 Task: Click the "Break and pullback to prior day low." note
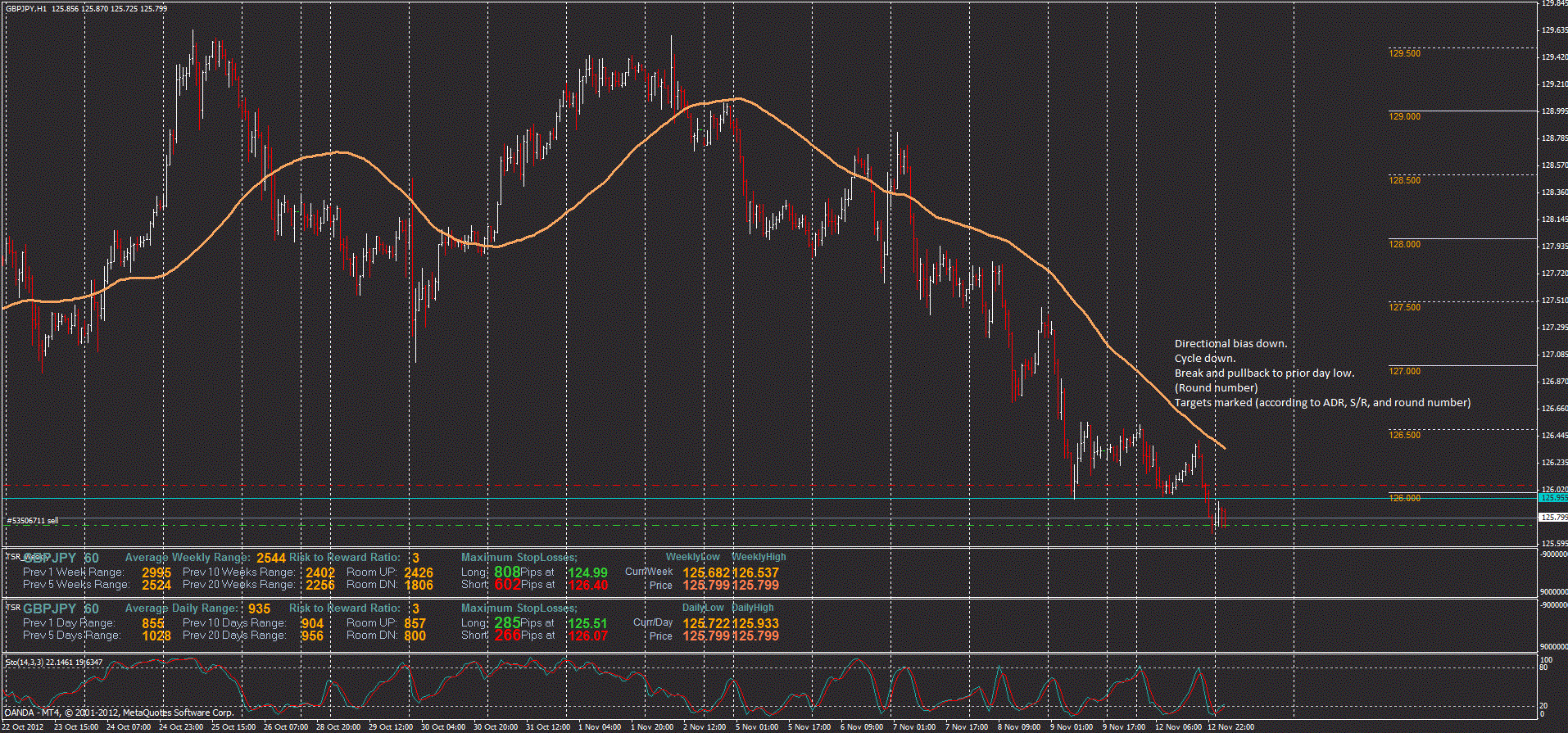[x=1264, y=373]
